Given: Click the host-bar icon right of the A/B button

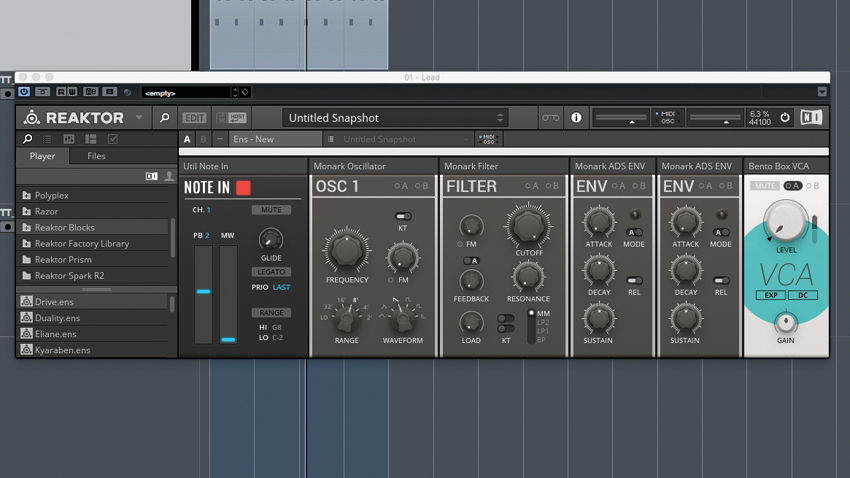Looking at the screenshot, I should pyautogui.click(x=110, y=92).
